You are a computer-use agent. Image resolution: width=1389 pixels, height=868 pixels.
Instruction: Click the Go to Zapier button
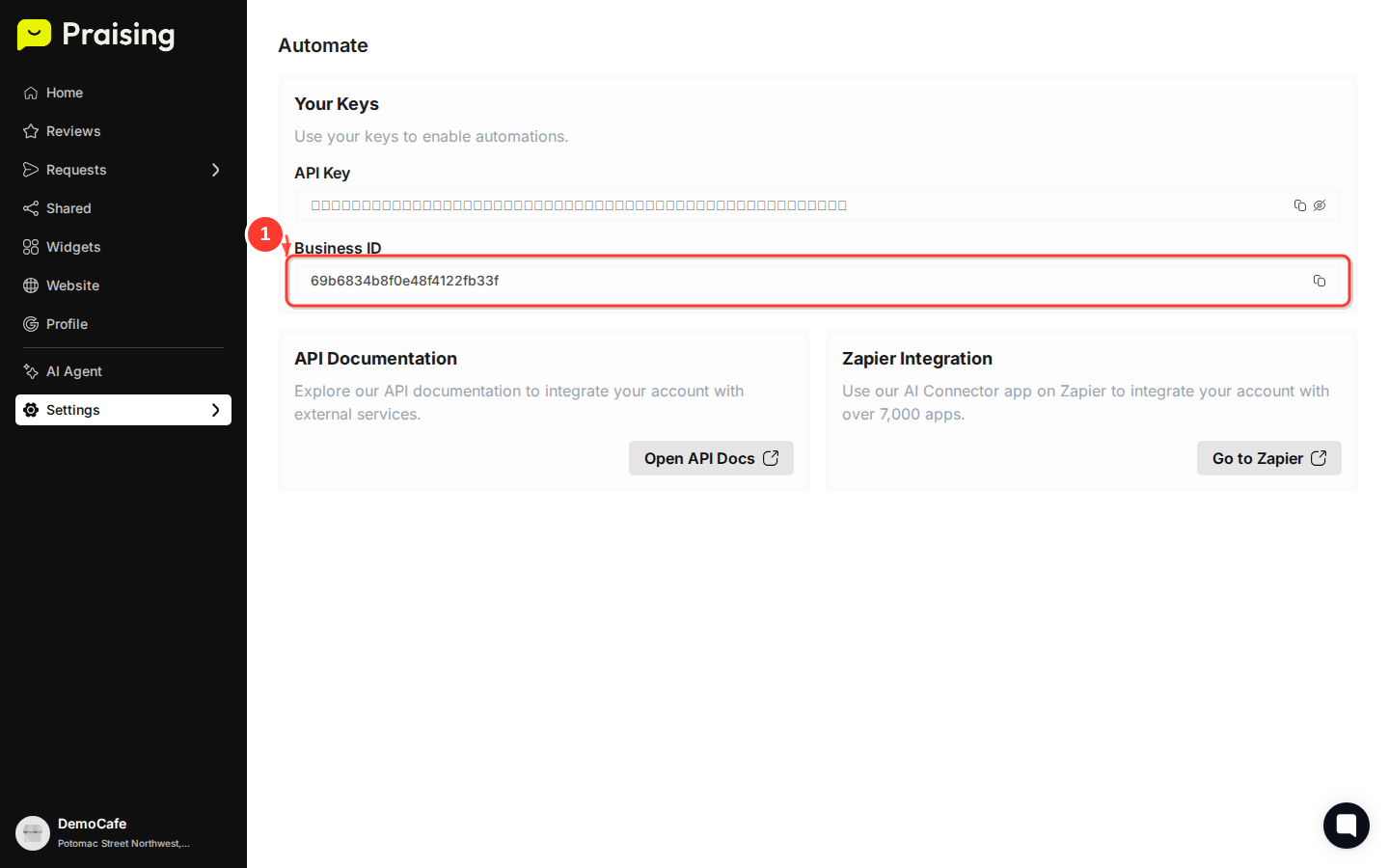tap(1268, 458)
